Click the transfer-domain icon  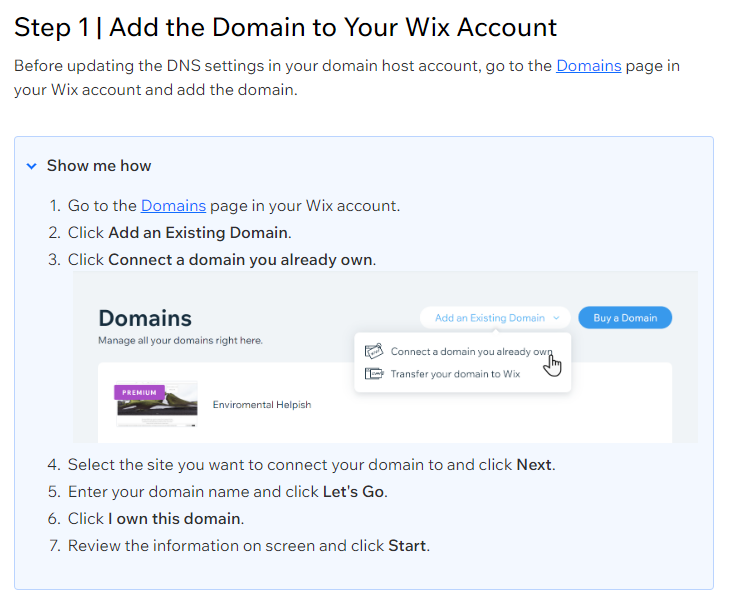tap(374, 374)
